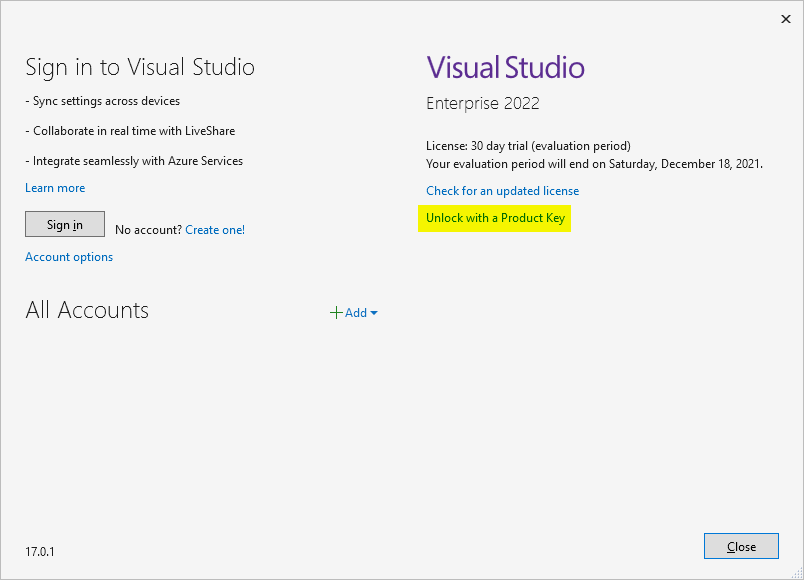Expand the Add account dropdown
804x580 pixels.
354,312
